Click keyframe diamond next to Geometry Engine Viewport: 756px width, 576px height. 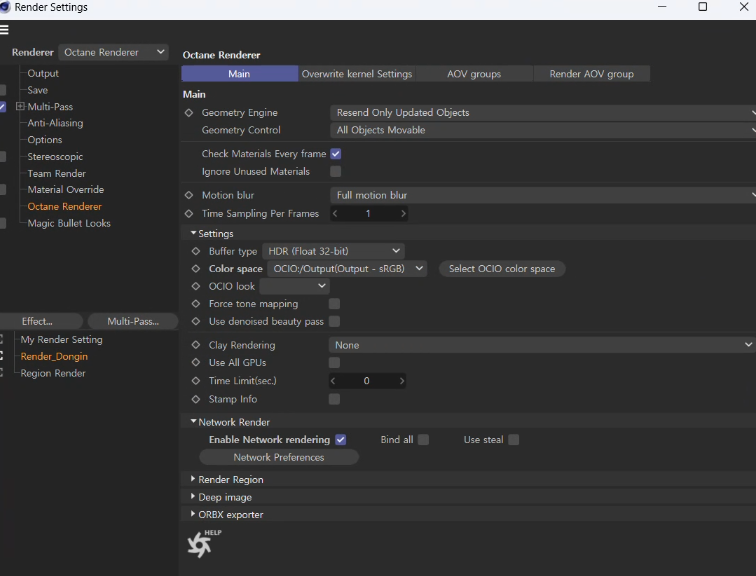[189, 113]
